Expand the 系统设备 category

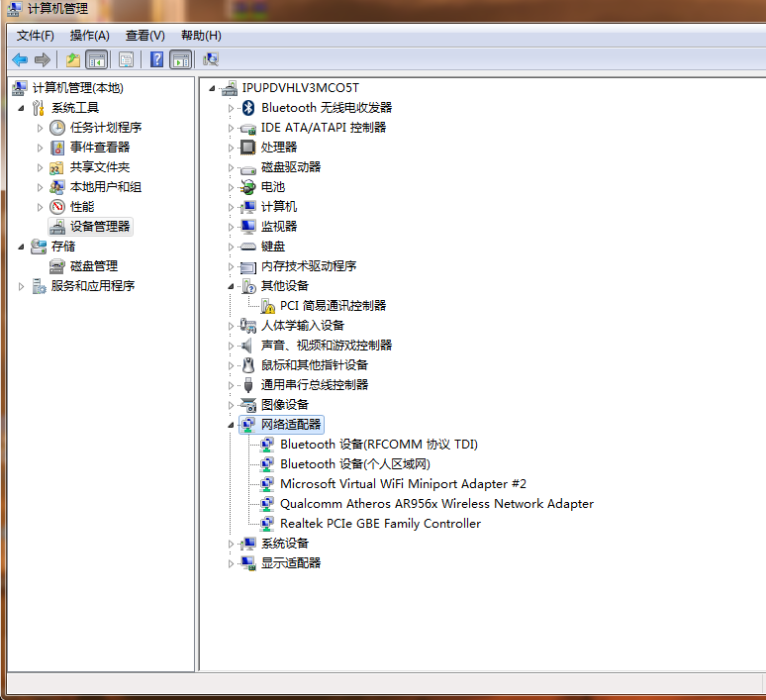(x=231, y=544)
